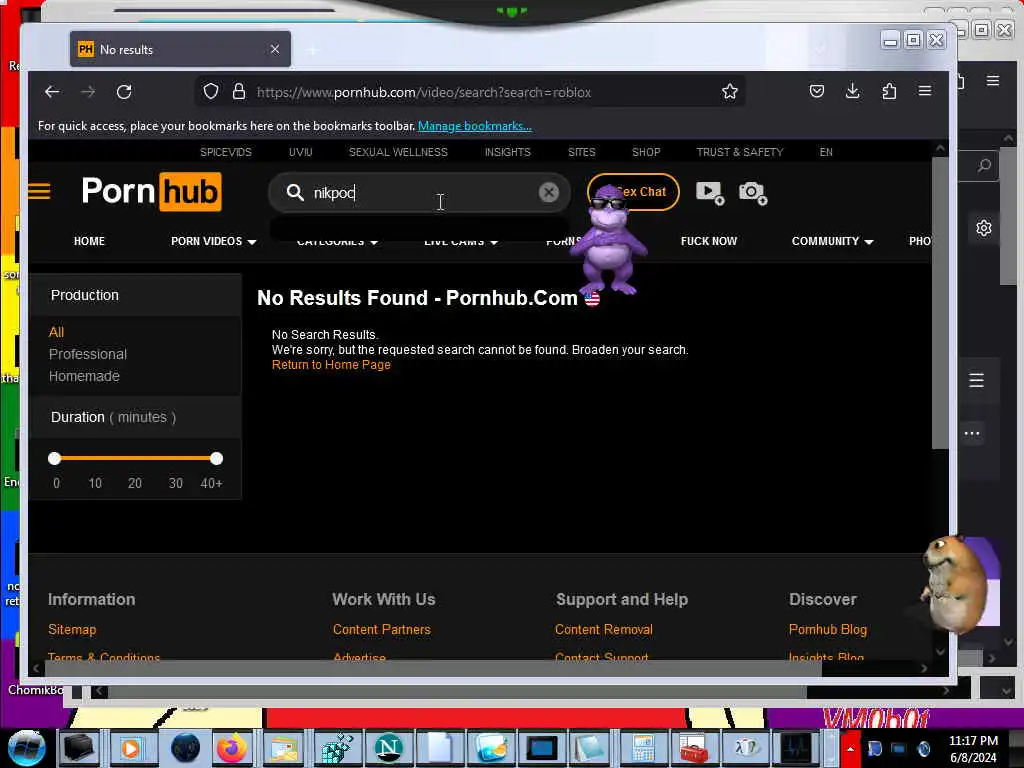Image resolution: width=1024 pixels, height=768 pixels.
Task: Open the Netscape 'N' taskbar icon
Action: click(388, 748)
